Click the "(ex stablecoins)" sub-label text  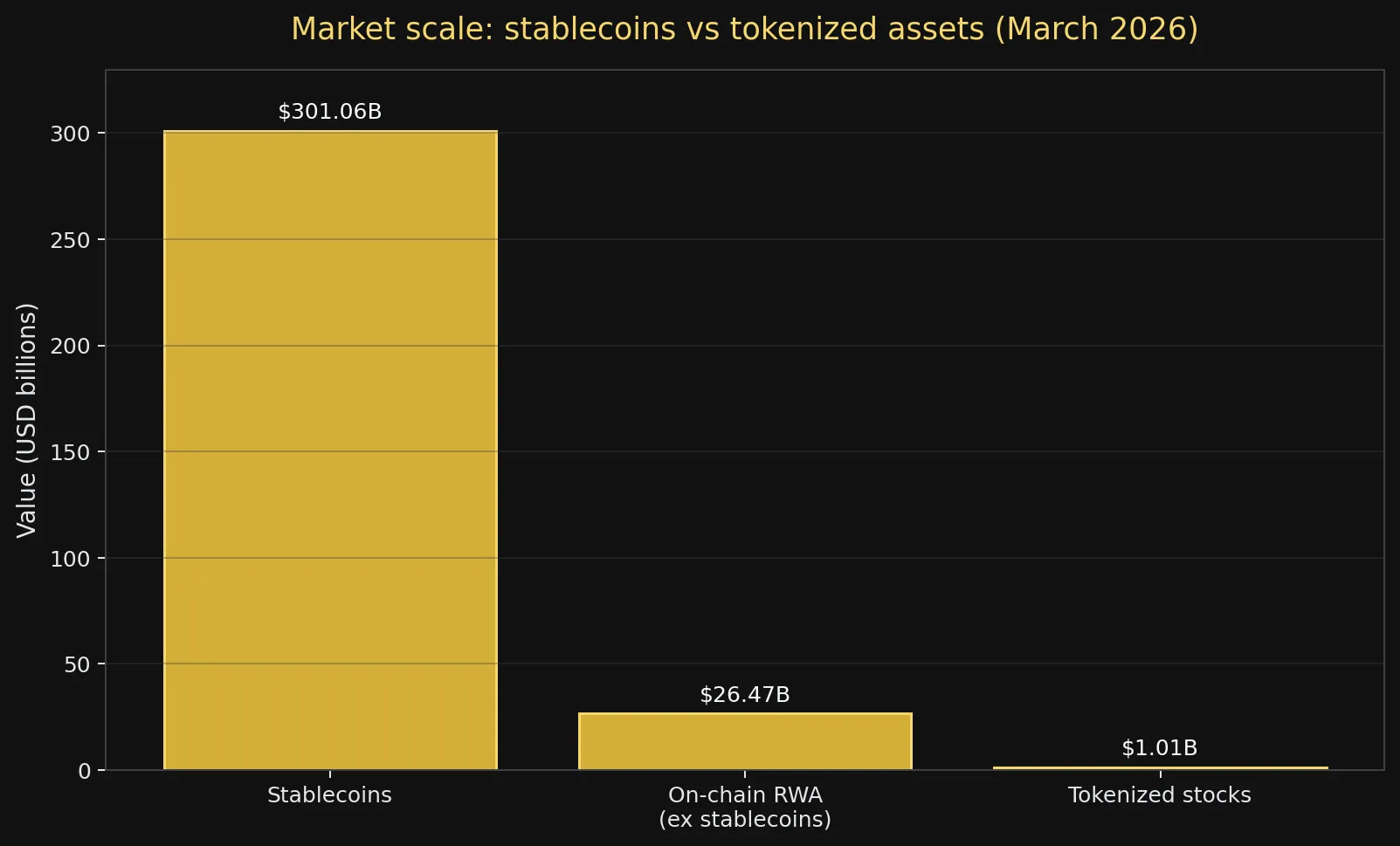pyautogui.click(x=745, y=820)
